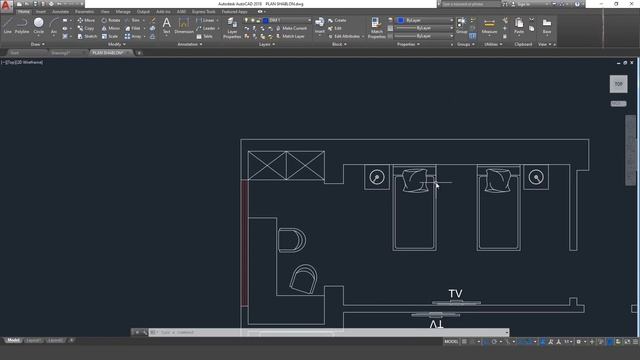Viewport: 640px width, 360px height.
Task: Activate the Trim command
Action: point(133,20)
